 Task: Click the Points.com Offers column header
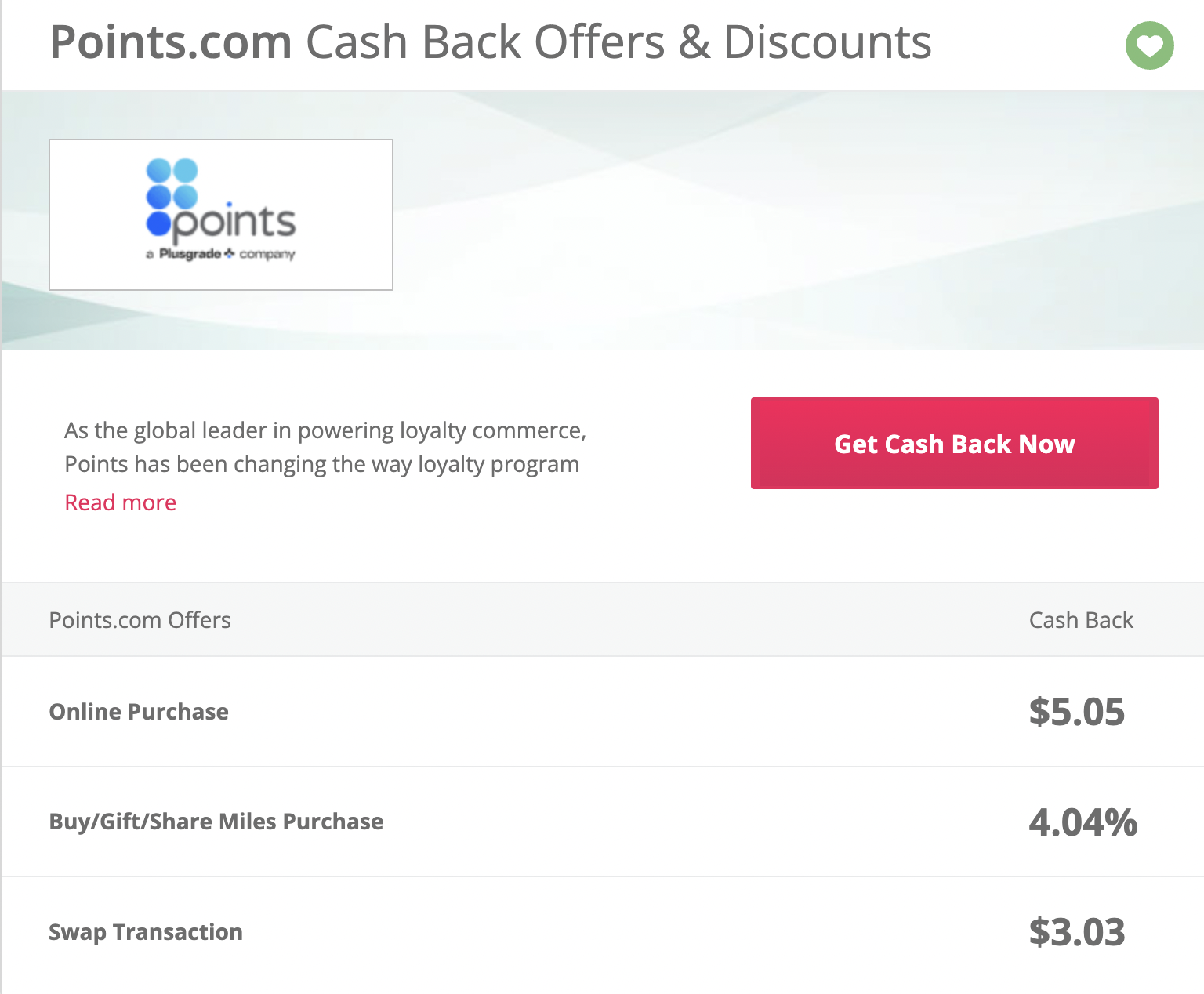[140, 620]
